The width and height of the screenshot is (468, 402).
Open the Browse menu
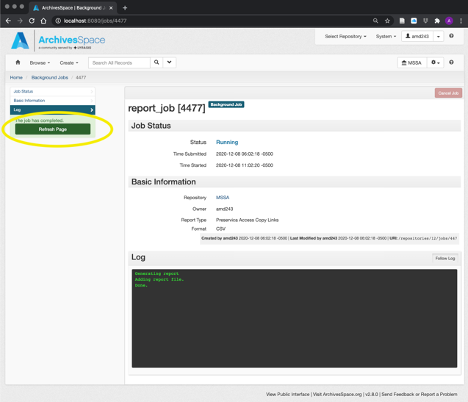pos(40,63)
